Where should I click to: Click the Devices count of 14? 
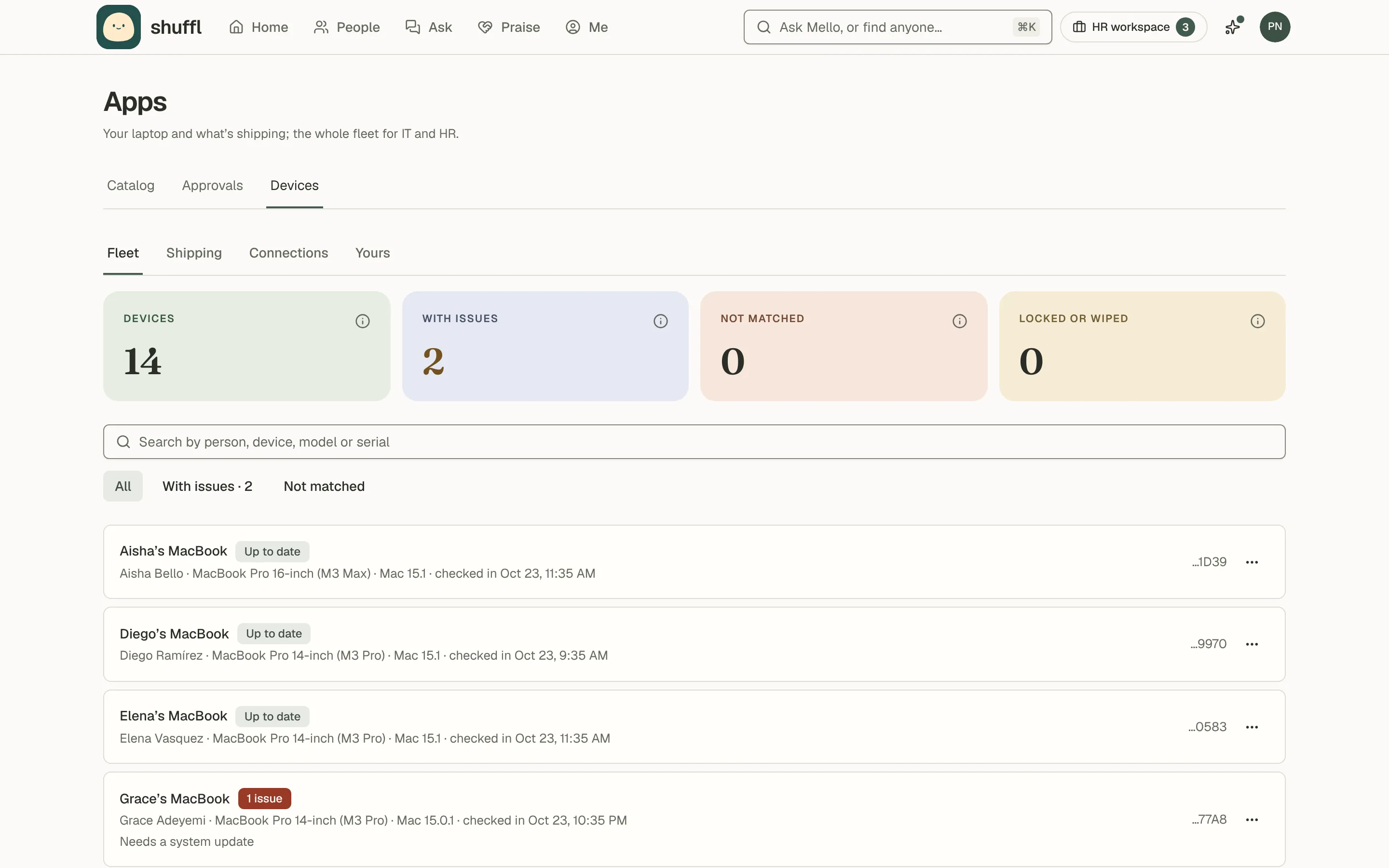[x=143, y=362]
